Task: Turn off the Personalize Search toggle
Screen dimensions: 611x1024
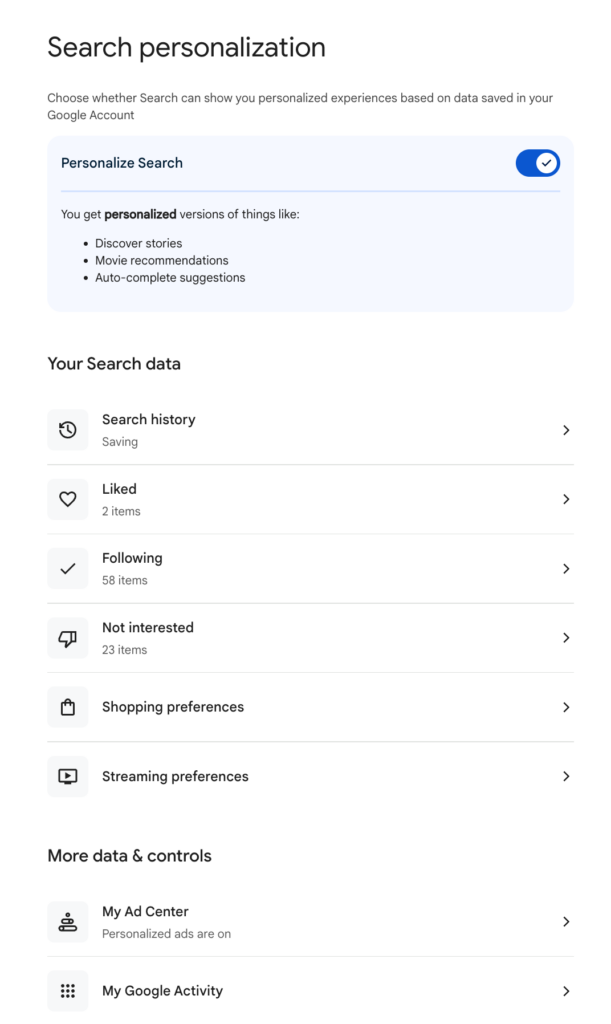Action: 537,163
